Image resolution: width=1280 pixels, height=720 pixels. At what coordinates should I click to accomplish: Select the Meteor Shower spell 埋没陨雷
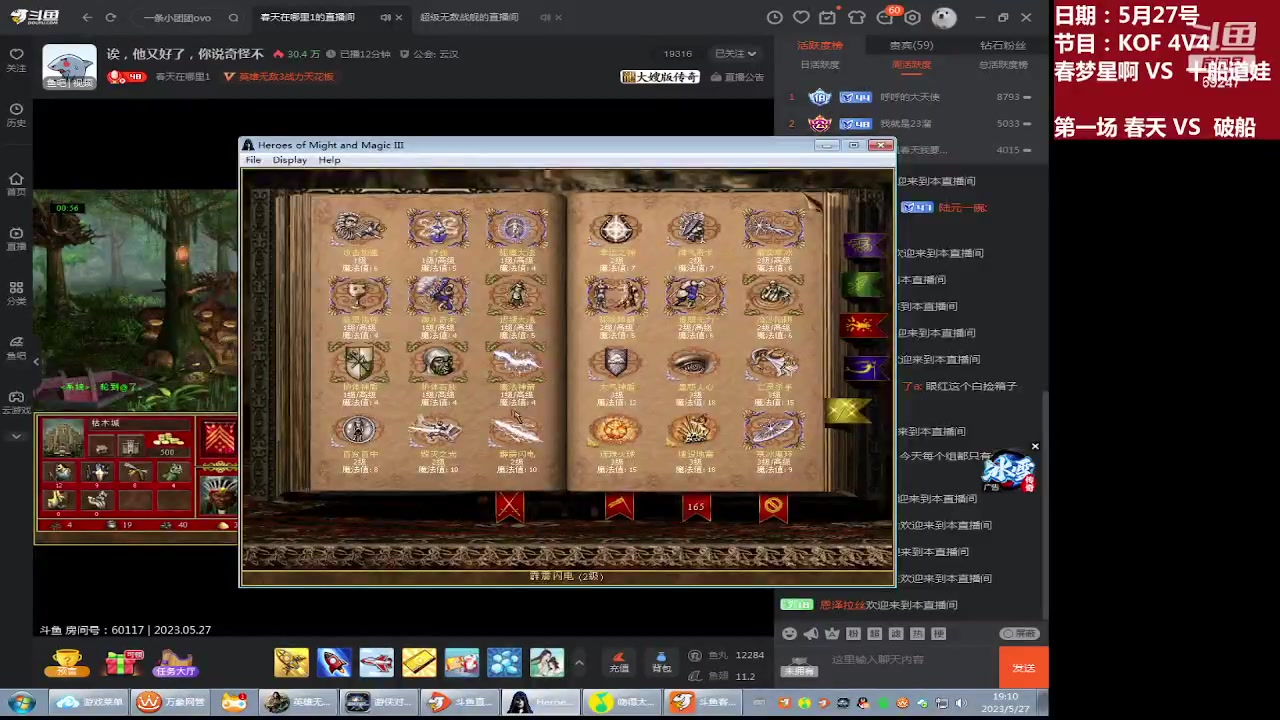pyautogui.click(x=694, y=430)
